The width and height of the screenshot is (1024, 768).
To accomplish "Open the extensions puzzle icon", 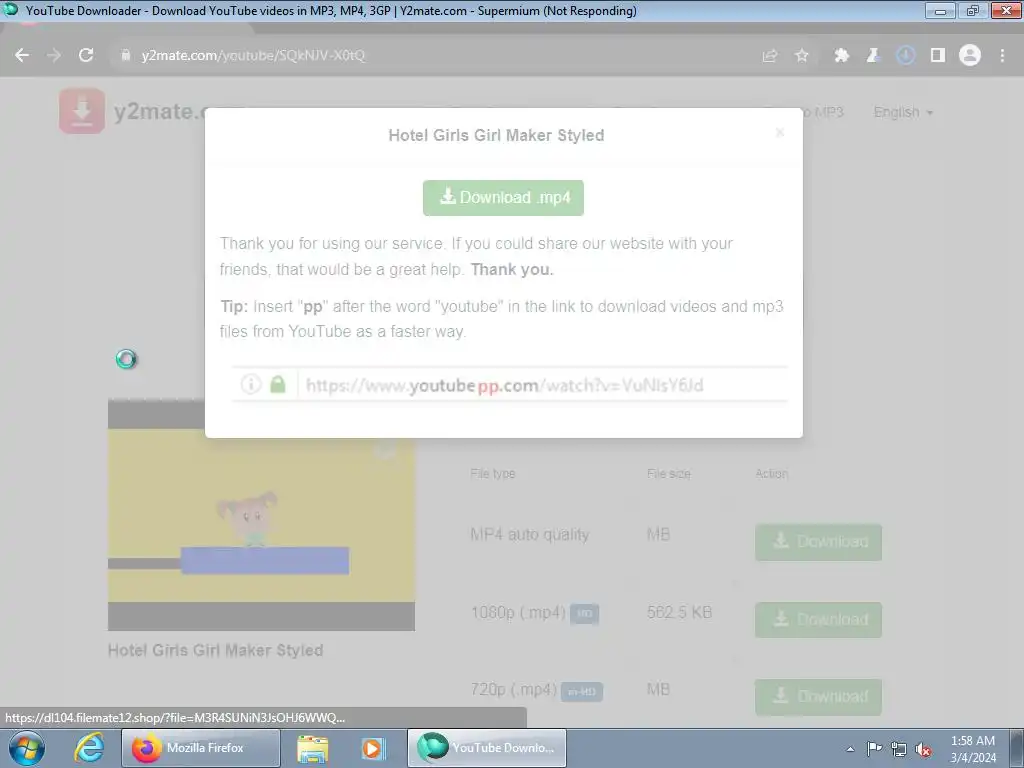I will 842,56.
